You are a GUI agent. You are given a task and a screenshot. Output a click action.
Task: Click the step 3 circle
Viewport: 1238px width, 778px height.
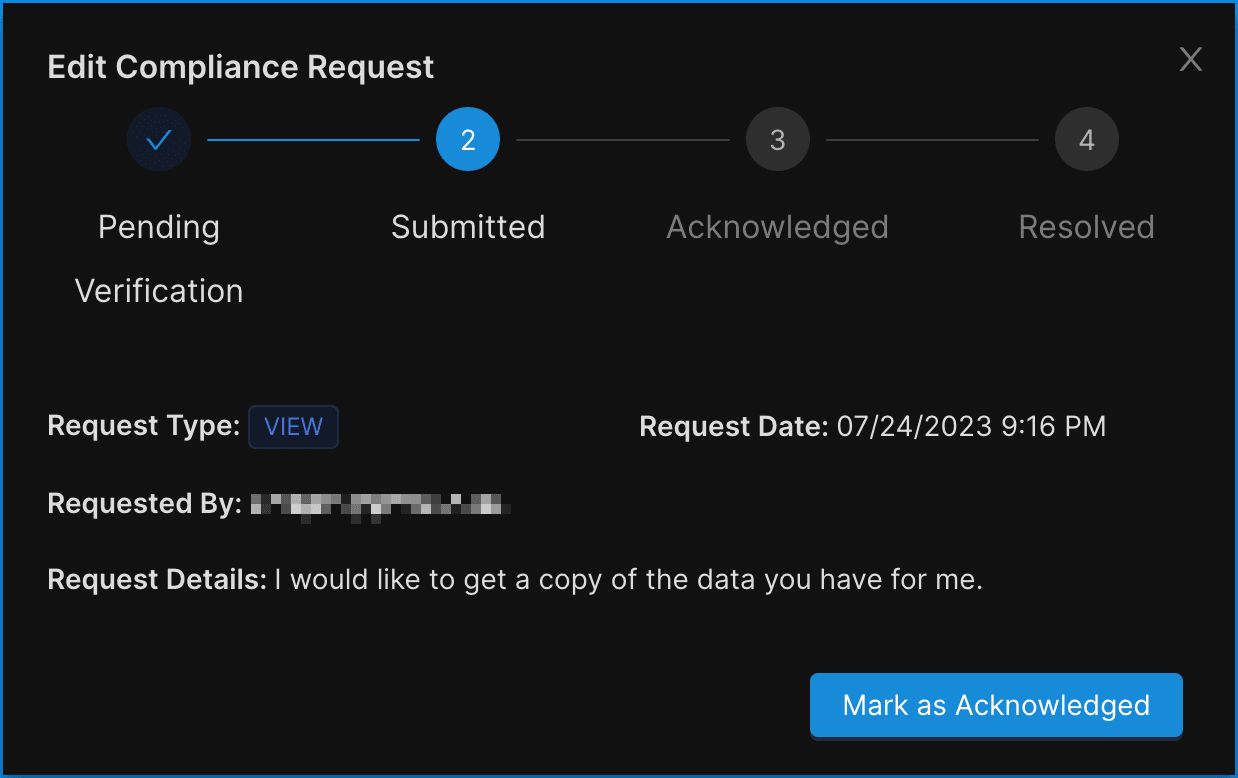777,140
